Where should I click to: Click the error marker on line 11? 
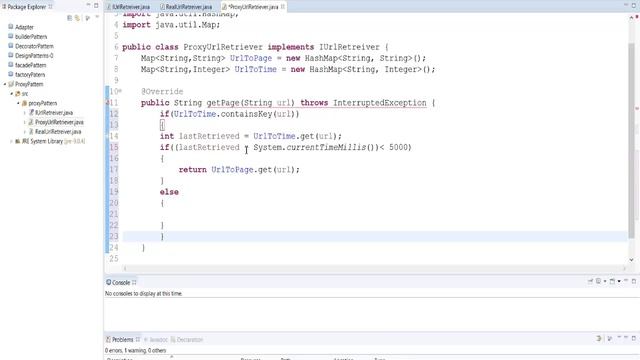pos(108,103)
